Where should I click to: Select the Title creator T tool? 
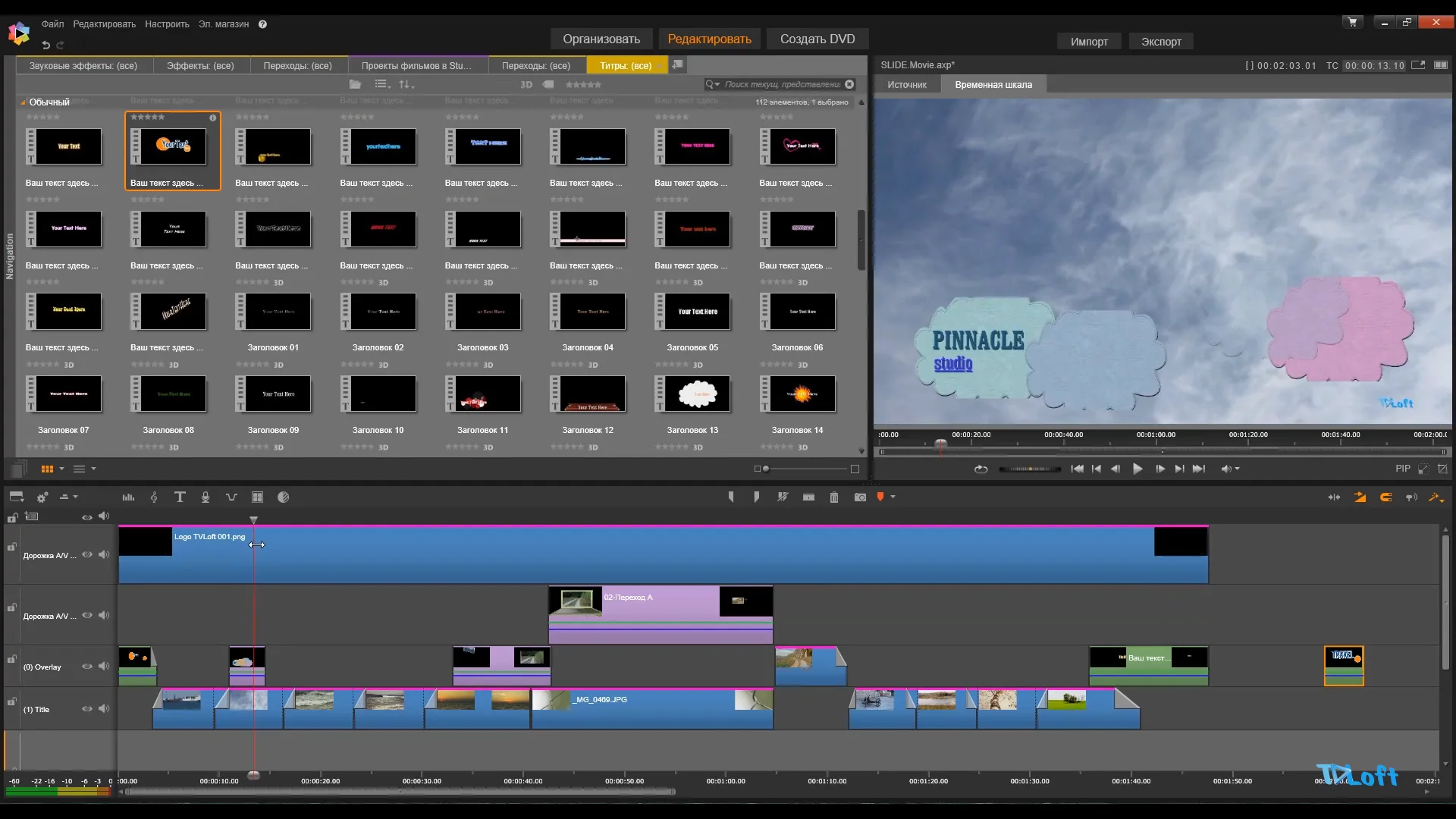pos(180,497)
